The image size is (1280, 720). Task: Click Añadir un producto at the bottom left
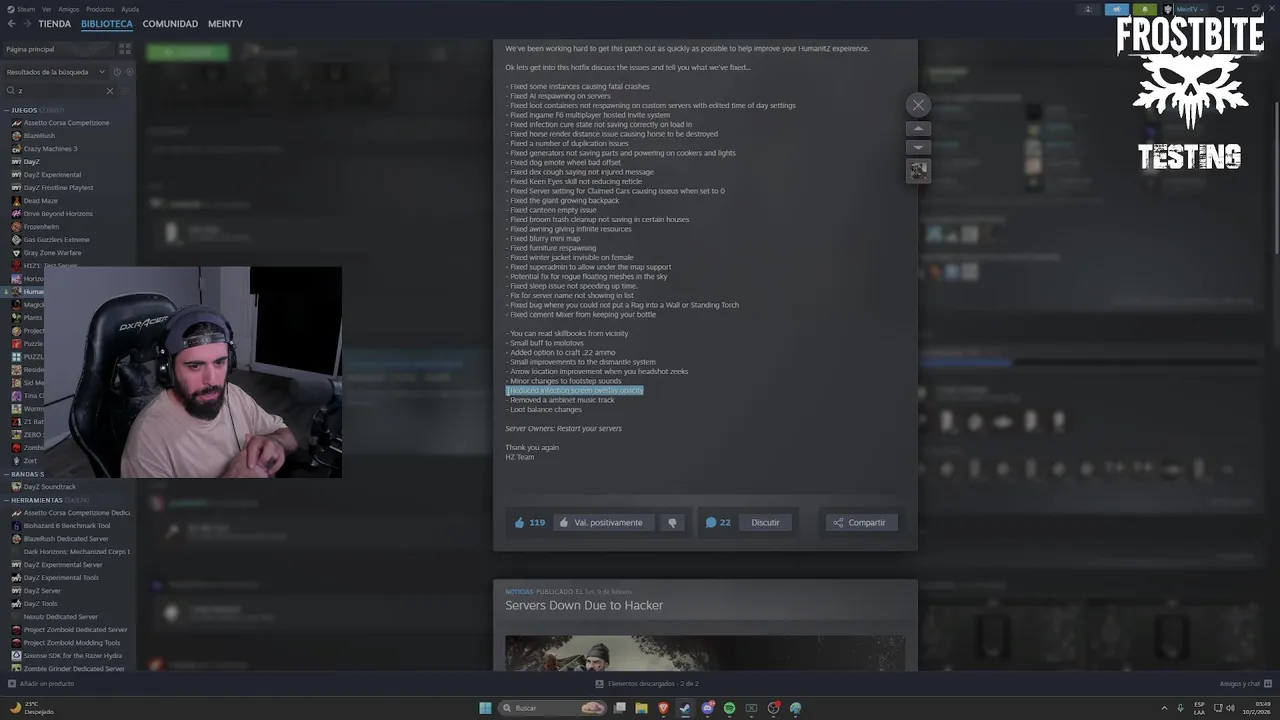pyautogui.click(x=41, y=684)
